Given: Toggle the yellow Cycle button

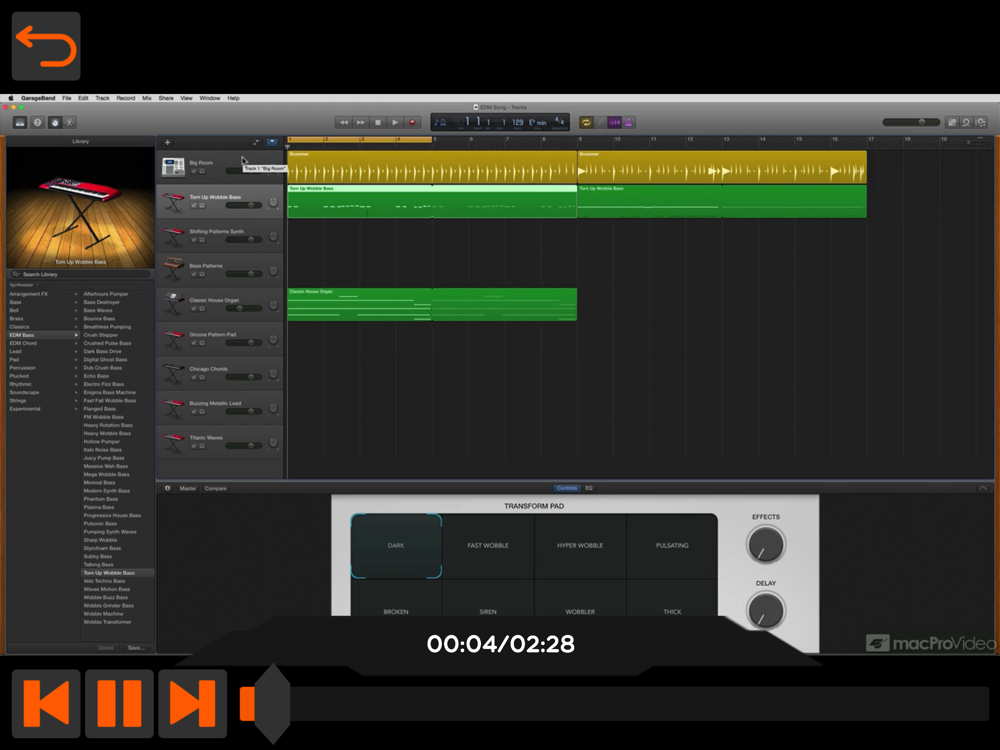Looking at the screenshot, I should point(586,122).
